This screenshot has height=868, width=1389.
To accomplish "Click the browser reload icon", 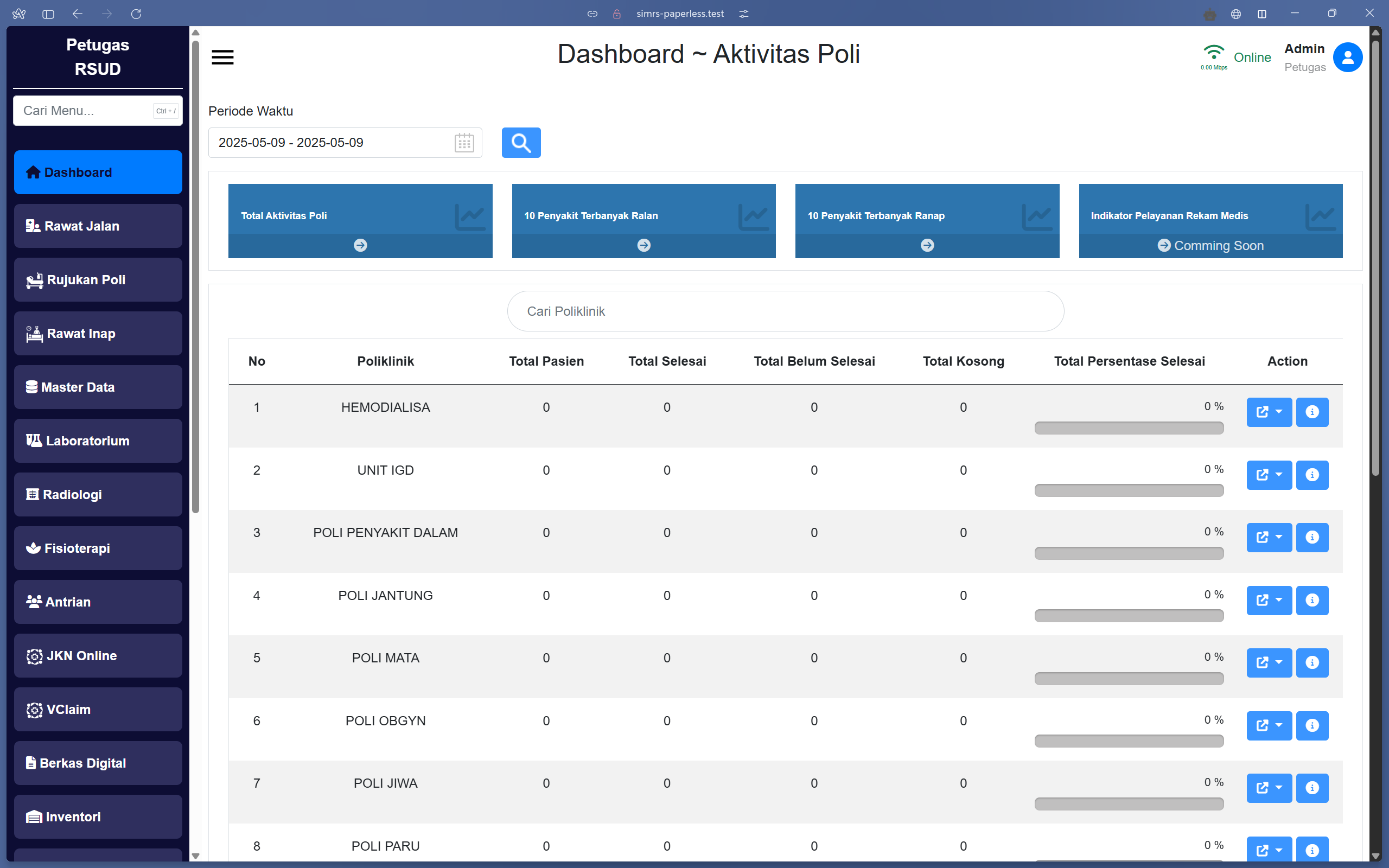I will pyautogui.click(x=136, y=14).
